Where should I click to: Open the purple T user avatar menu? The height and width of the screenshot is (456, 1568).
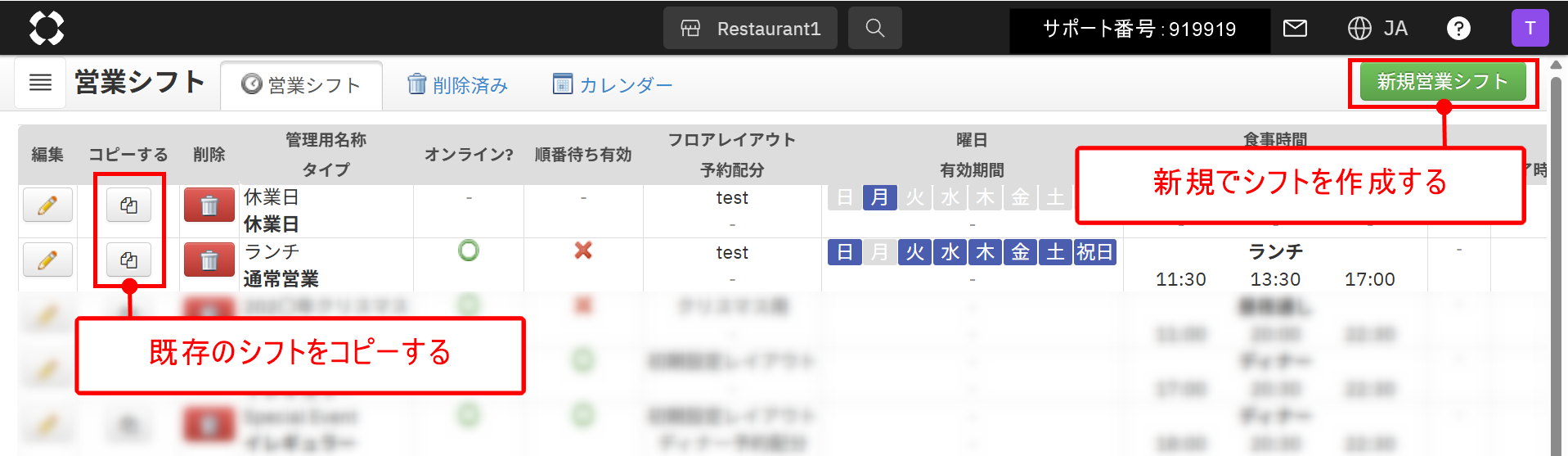(1530, 29)
